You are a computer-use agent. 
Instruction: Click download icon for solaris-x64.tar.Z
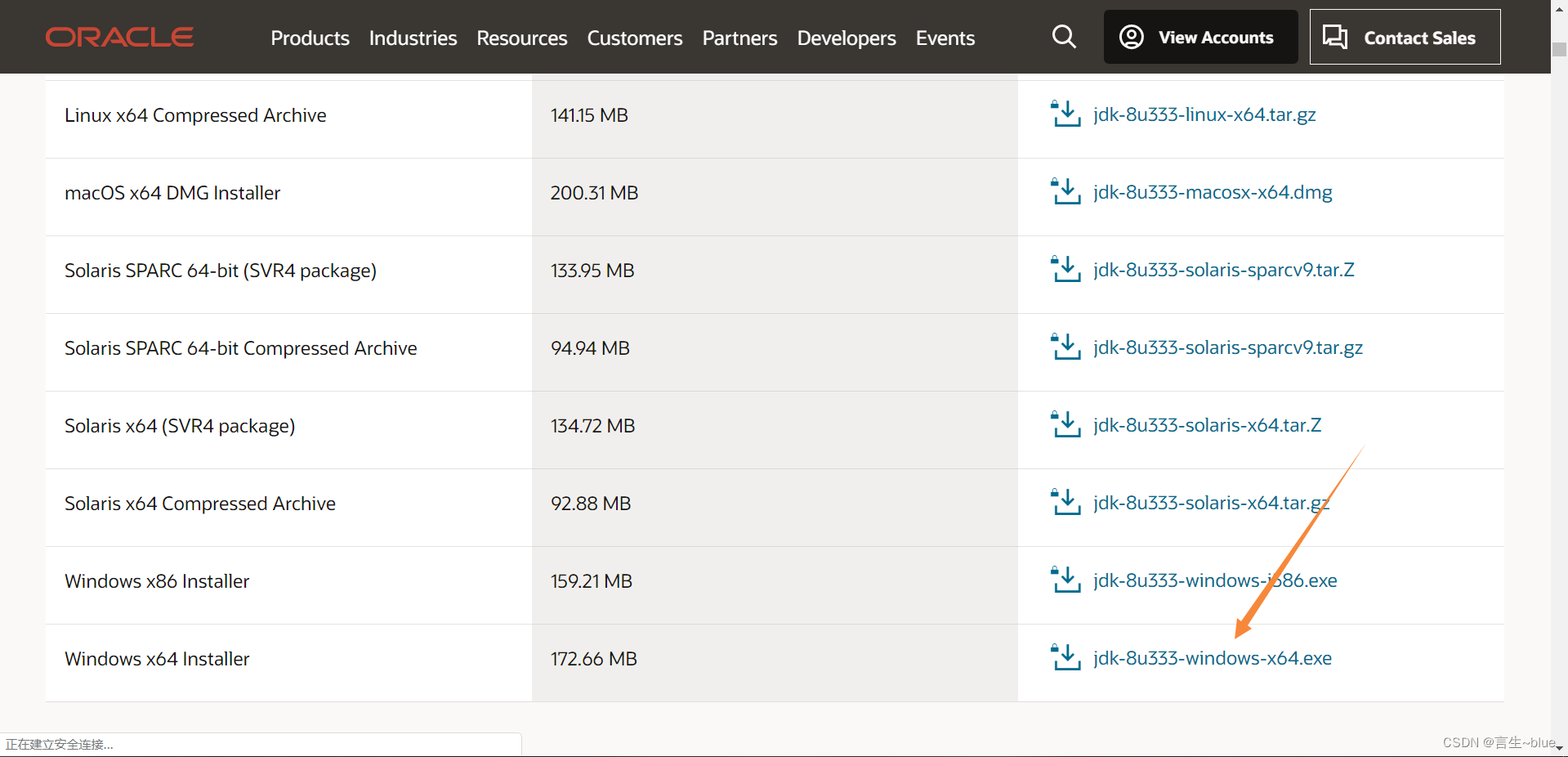point(1065,424)
